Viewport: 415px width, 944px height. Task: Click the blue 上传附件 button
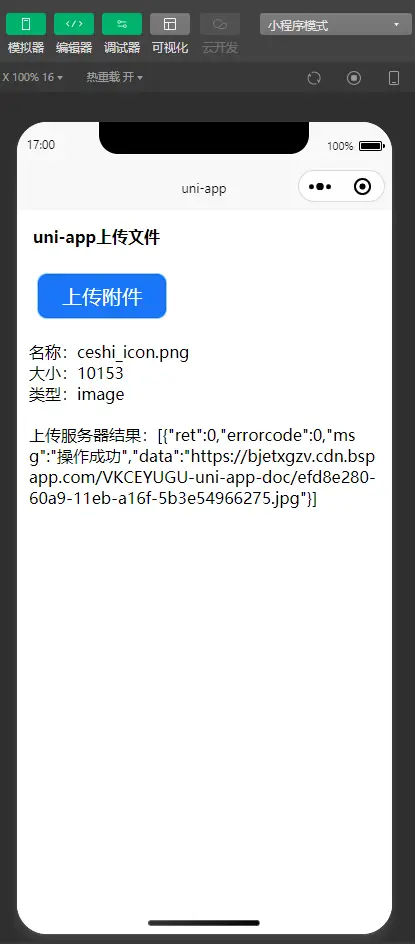(x=102, y=296)
